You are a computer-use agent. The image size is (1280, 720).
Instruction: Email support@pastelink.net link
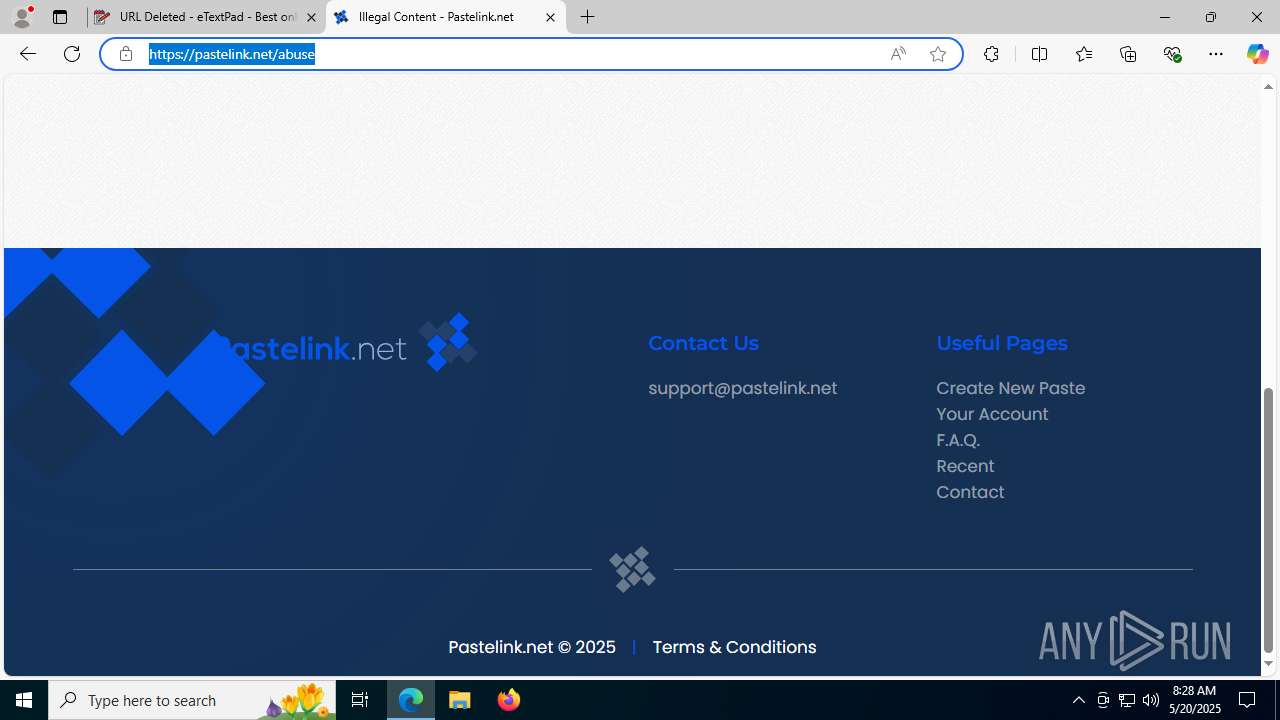(742, 388)
